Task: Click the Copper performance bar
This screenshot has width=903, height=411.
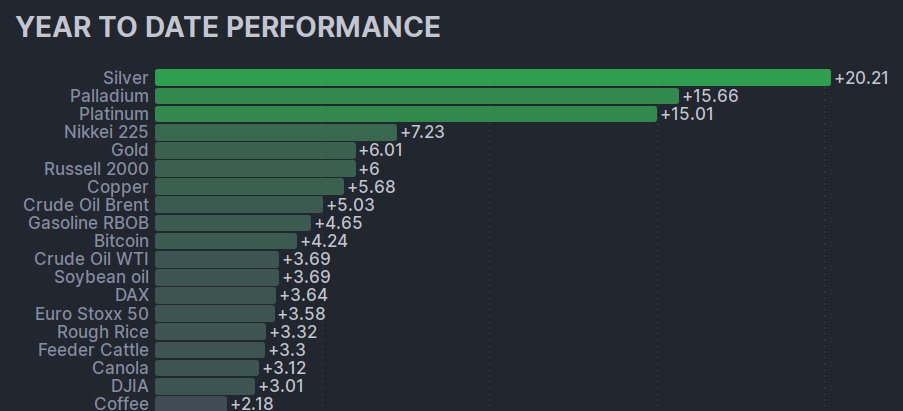Action: tap(249, 187)
